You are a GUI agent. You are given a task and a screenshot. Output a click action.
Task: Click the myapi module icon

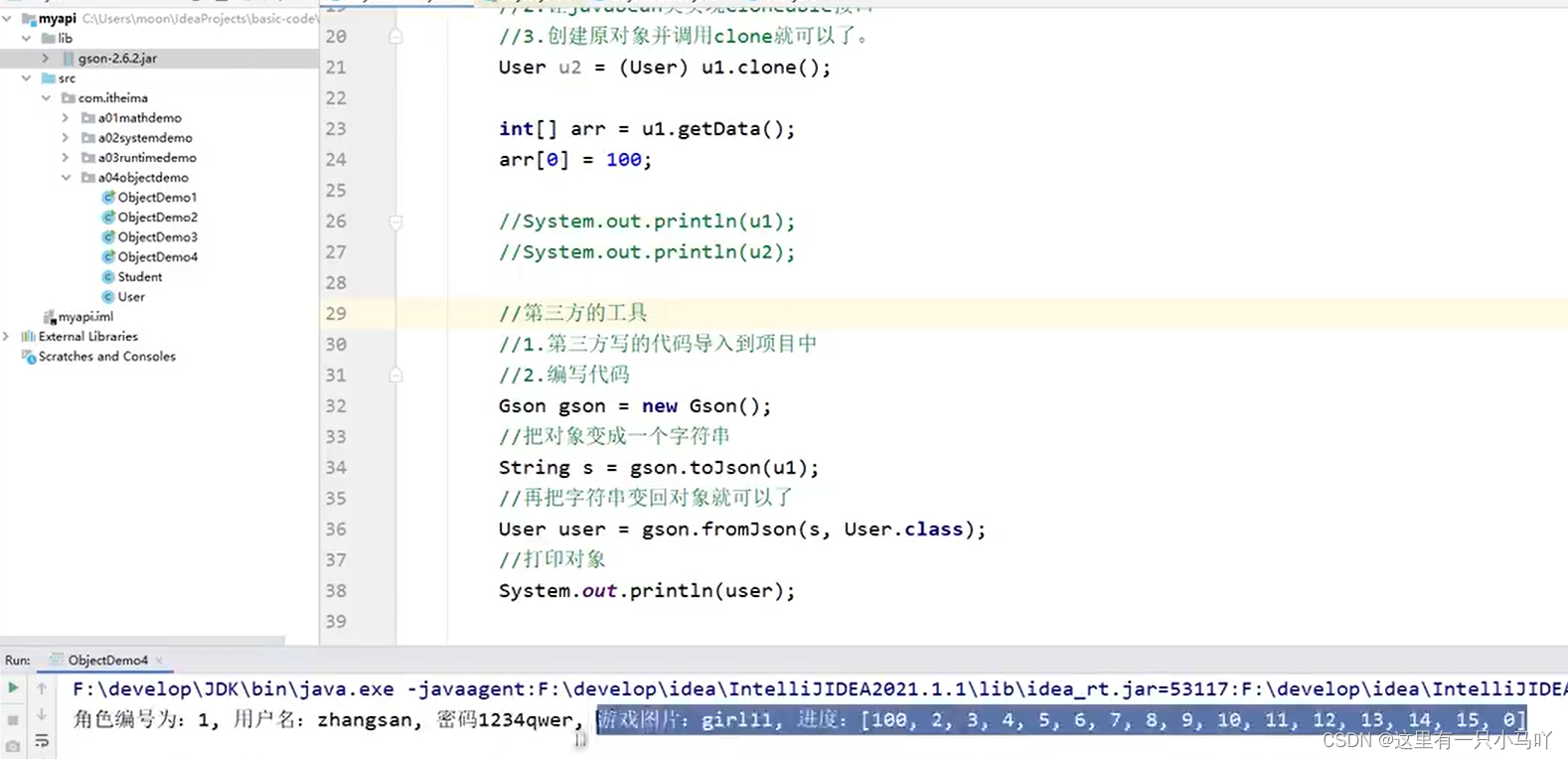pyautogui.click(x=28, y=19)
